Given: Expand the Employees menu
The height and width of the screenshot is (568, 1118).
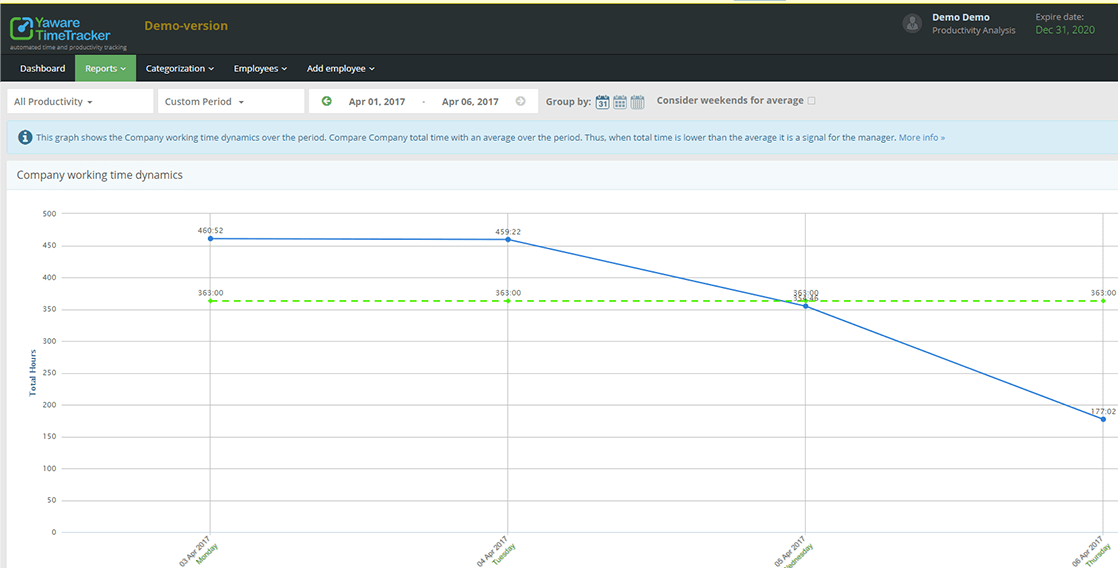Looking at the screenshot, I should click(x=260, y=68).
